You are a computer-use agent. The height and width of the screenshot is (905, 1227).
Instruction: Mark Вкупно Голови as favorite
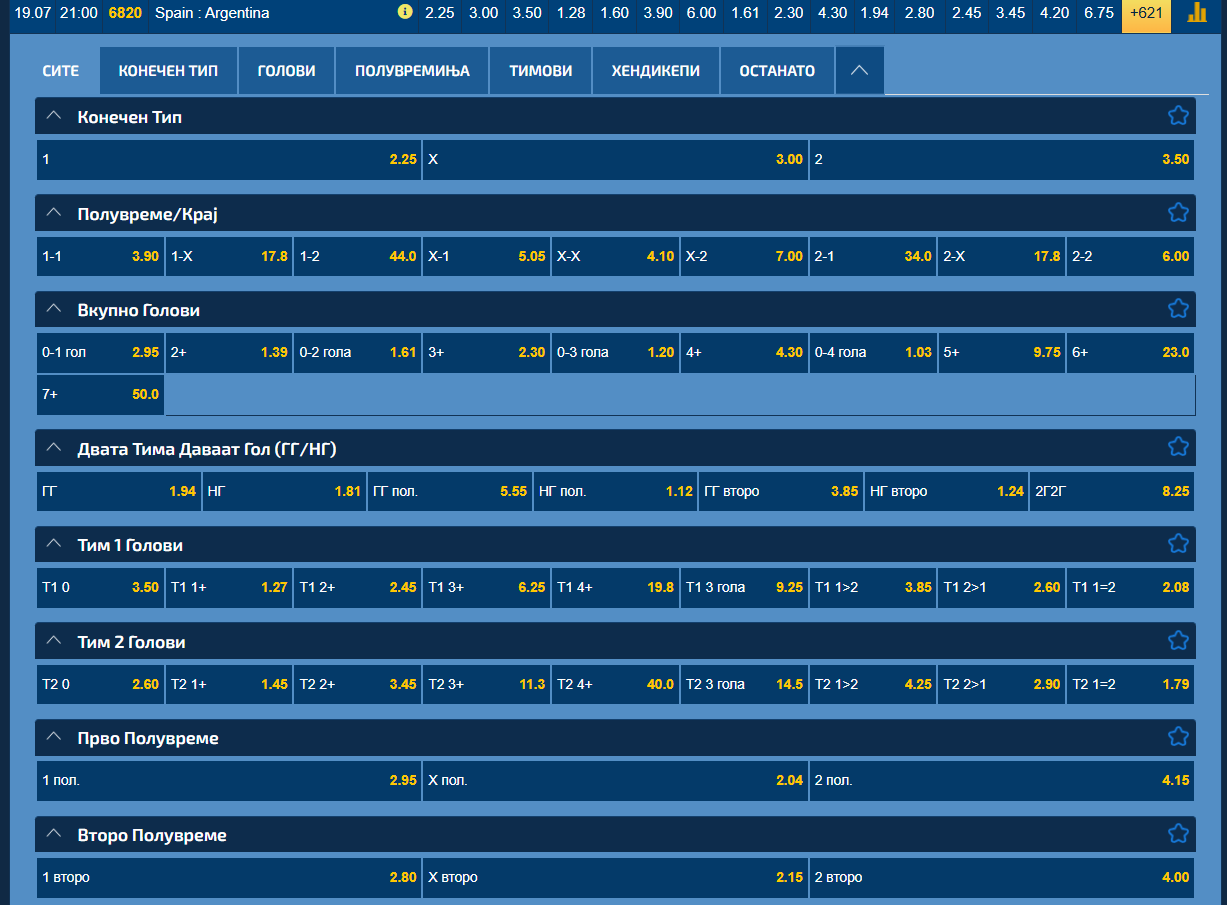(x=1178, y=309)
